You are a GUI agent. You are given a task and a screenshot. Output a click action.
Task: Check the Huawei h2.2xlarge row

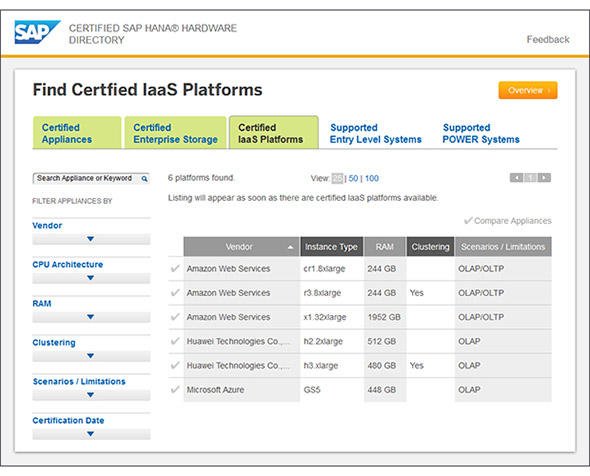tap(175, 341)
